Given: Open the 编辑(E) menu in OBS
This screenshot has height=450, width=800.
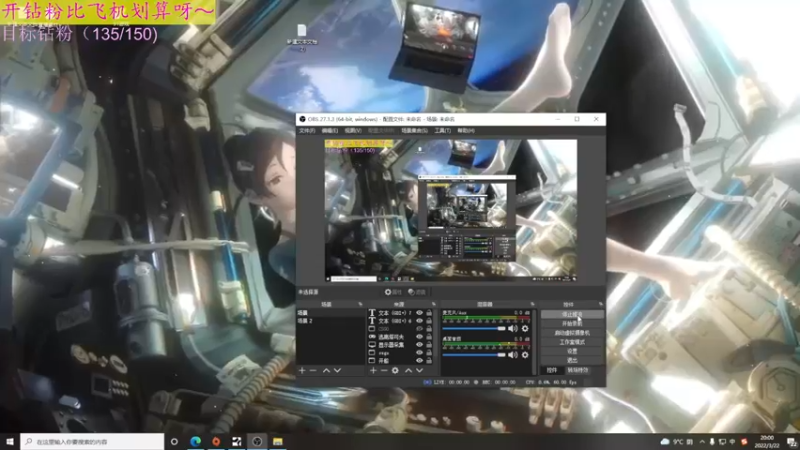Looking at the screenshot, I should 330,131.
